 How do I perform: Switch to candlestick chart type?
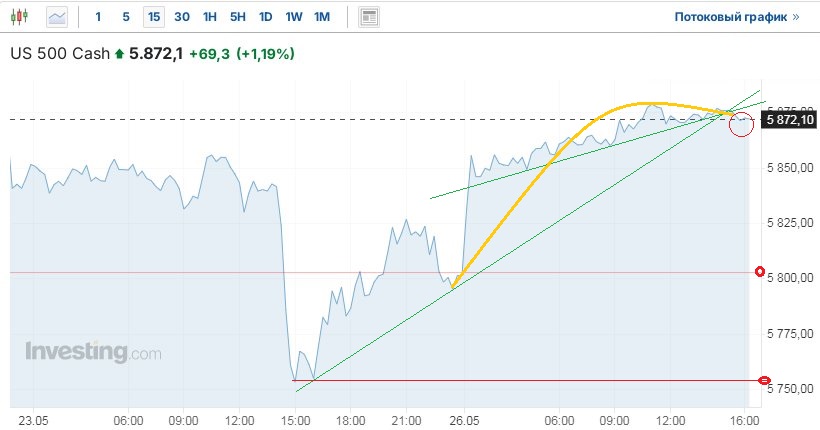(23, 17)
